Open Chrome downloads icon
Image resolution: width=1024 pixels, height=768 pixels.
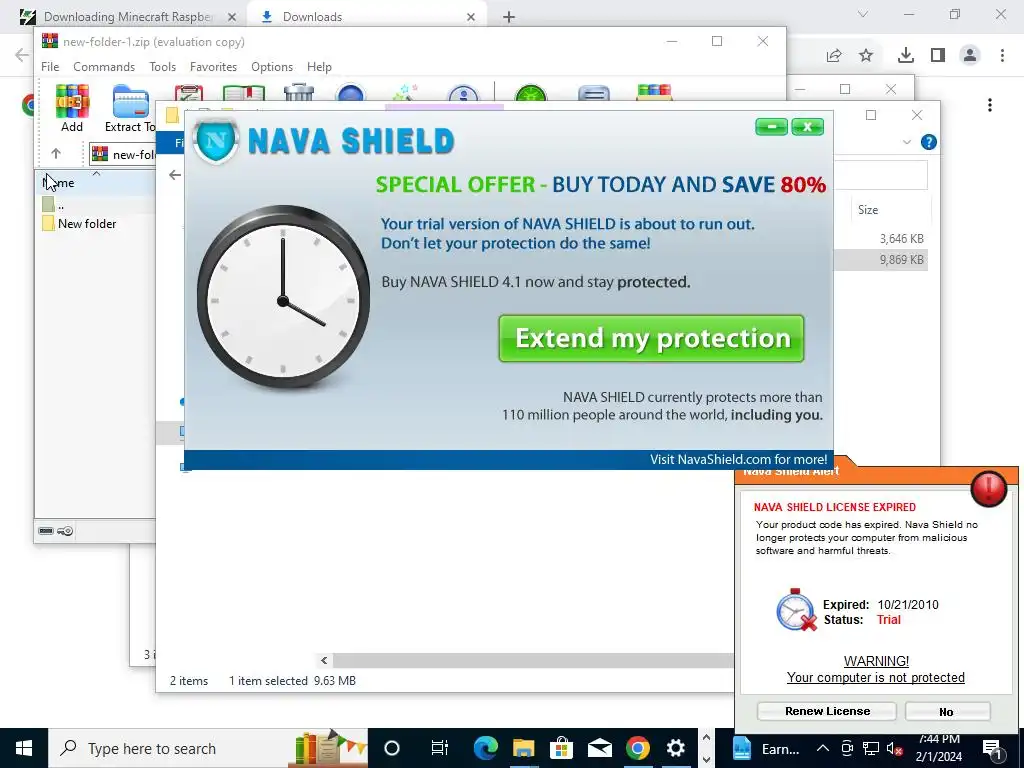[x=905, y=56]
